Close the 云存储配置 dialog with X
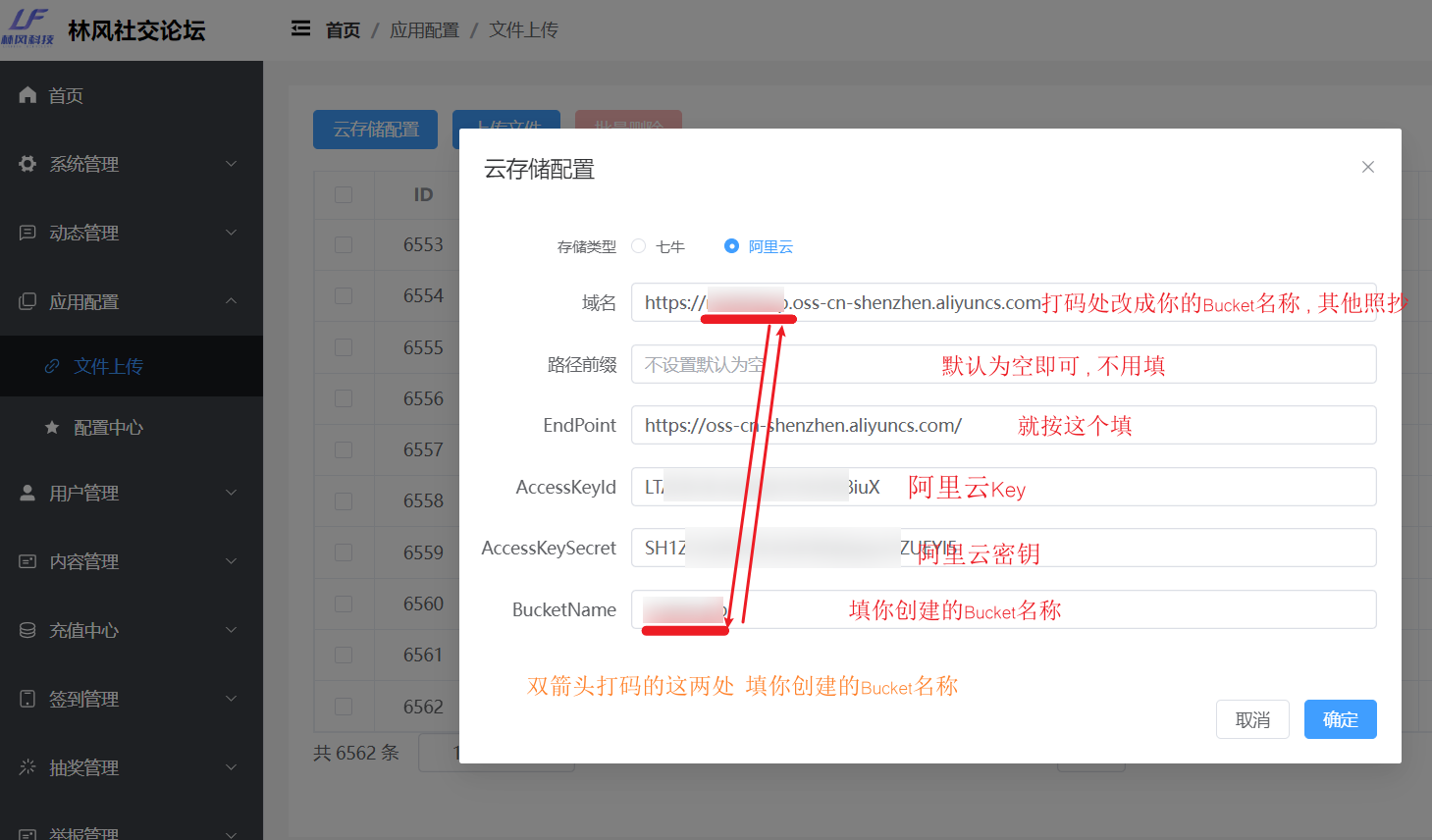 1368,167
